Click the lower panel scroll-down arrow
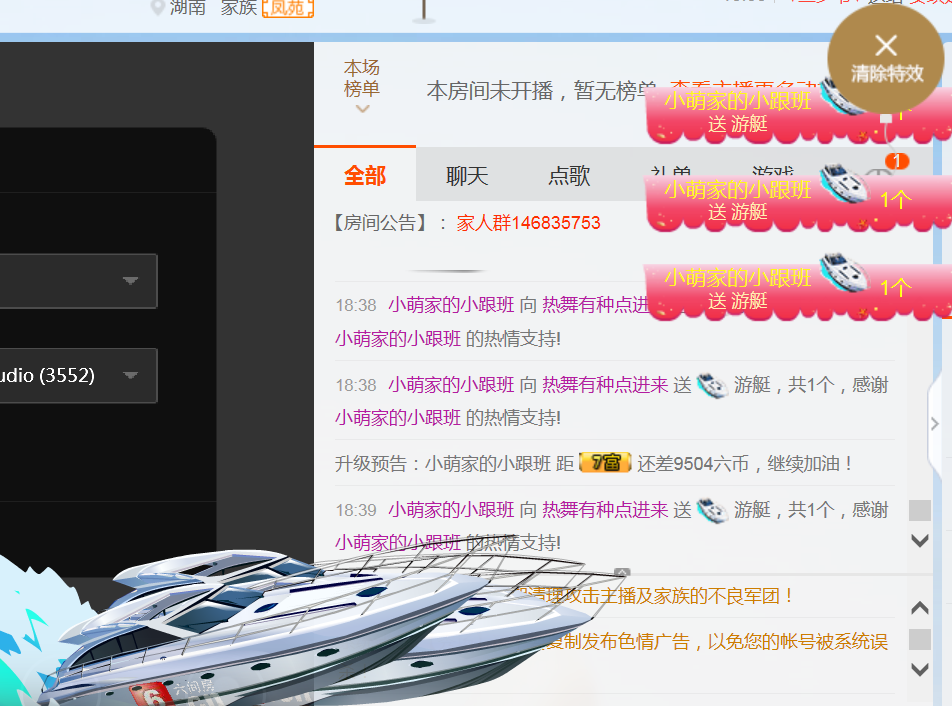The width and height of the screenshot is (952, 706). [920, 670]
